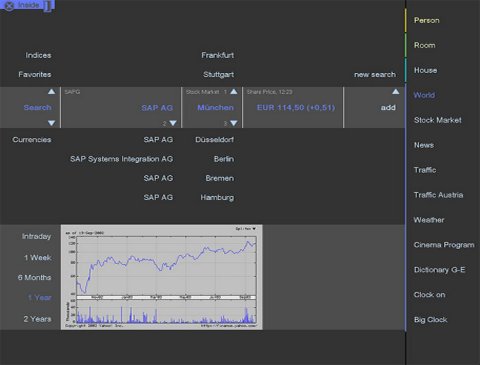Click the down arrow below Search
480x365 pixels.
click(x=51, y=123)
